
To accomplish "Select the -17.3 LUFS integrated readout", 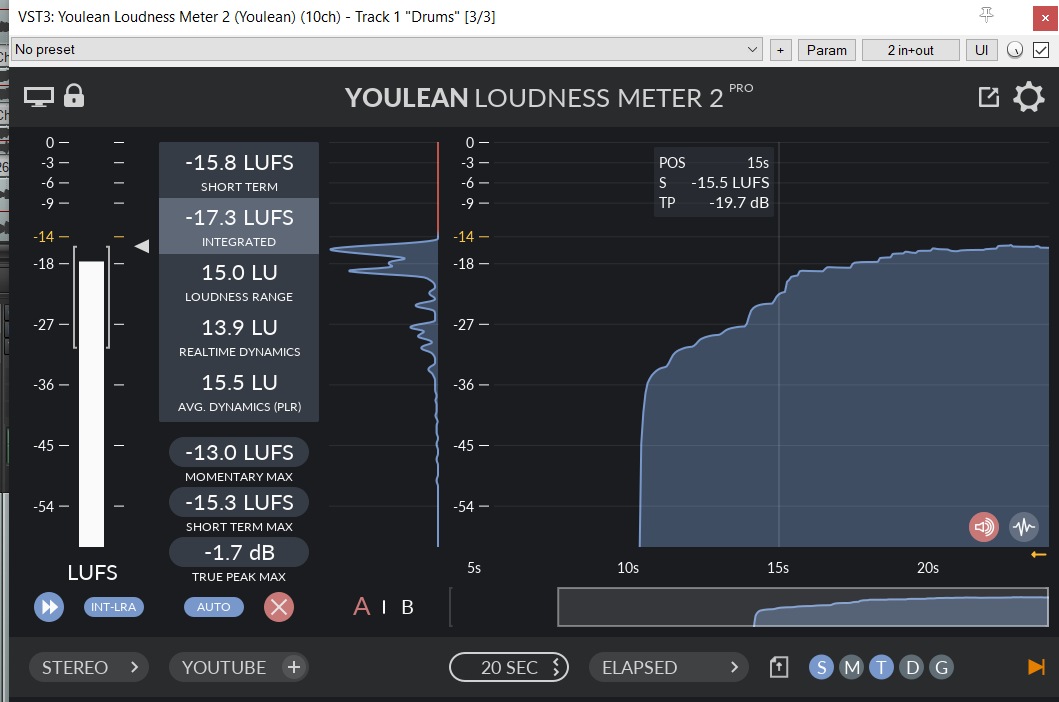I will pos(239,226).
